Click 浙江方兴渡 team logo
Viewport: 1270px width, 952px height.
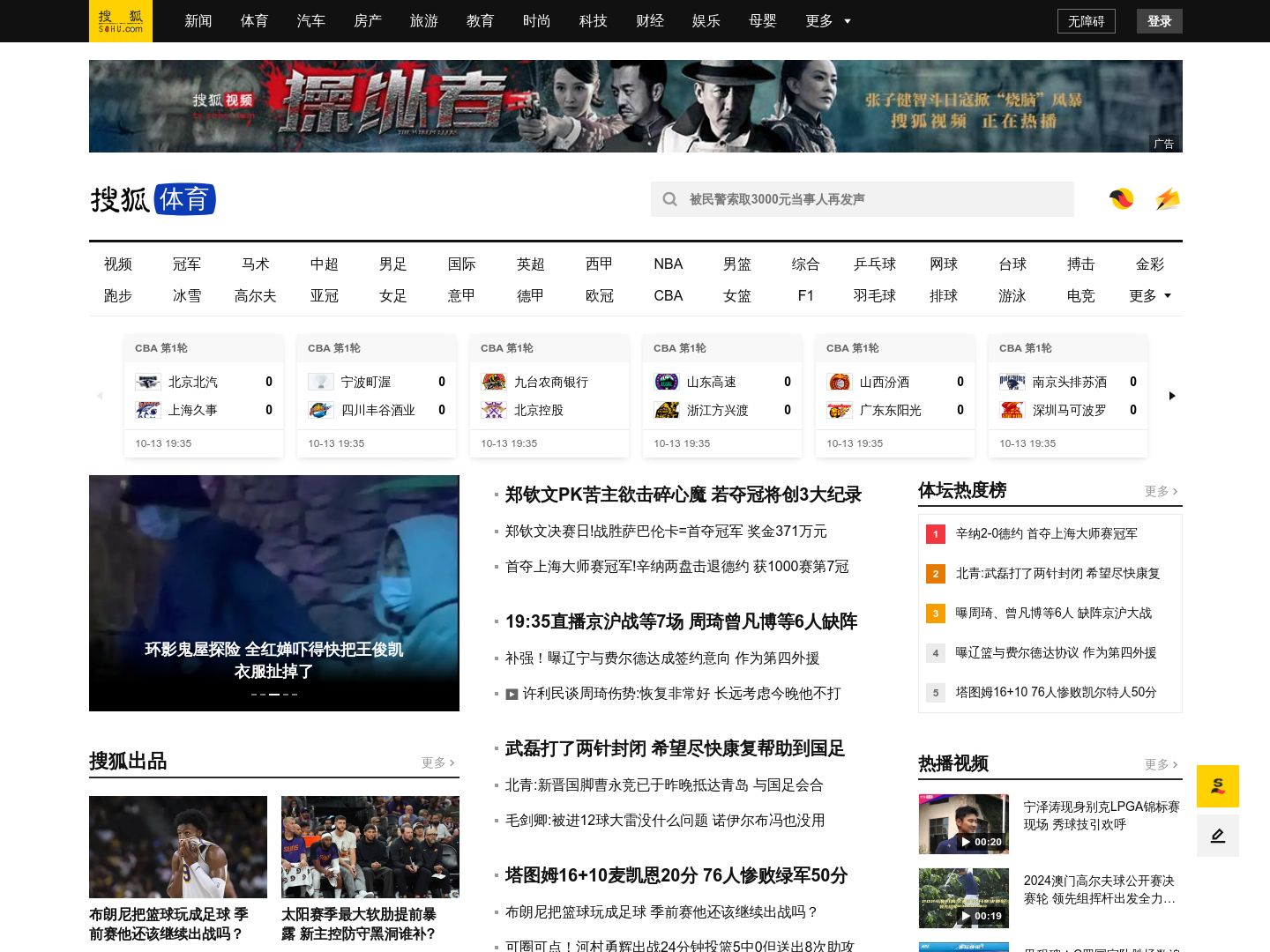point(667,410)
